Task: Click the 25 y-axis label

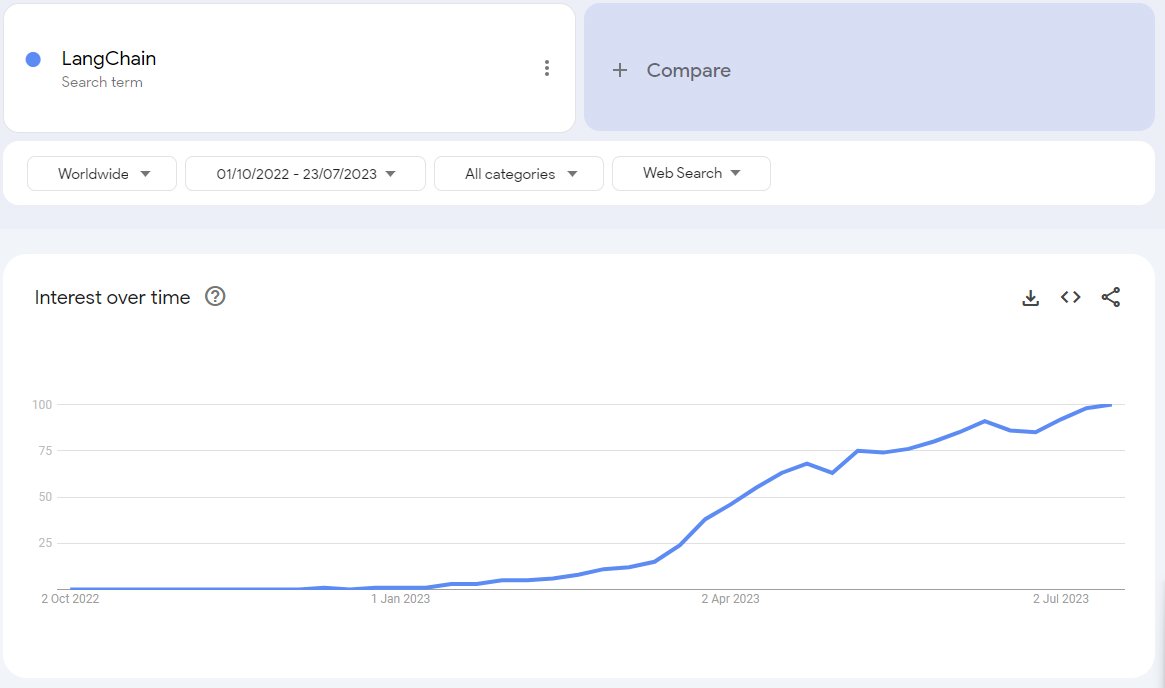Action: pyautogui.click(x=45, y=543)
